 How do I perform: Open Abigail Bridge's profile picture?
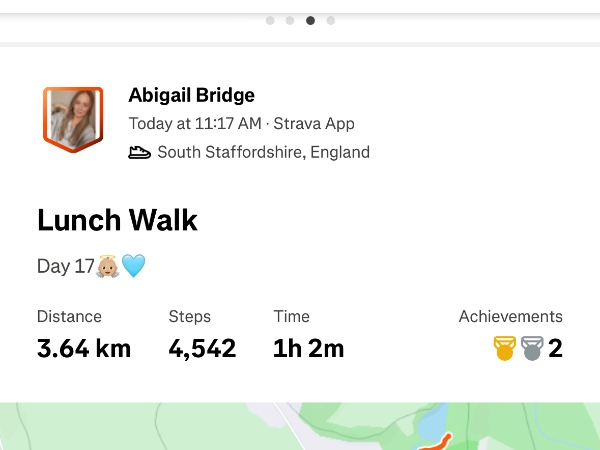pyautogui.click(x=72, y=119)
